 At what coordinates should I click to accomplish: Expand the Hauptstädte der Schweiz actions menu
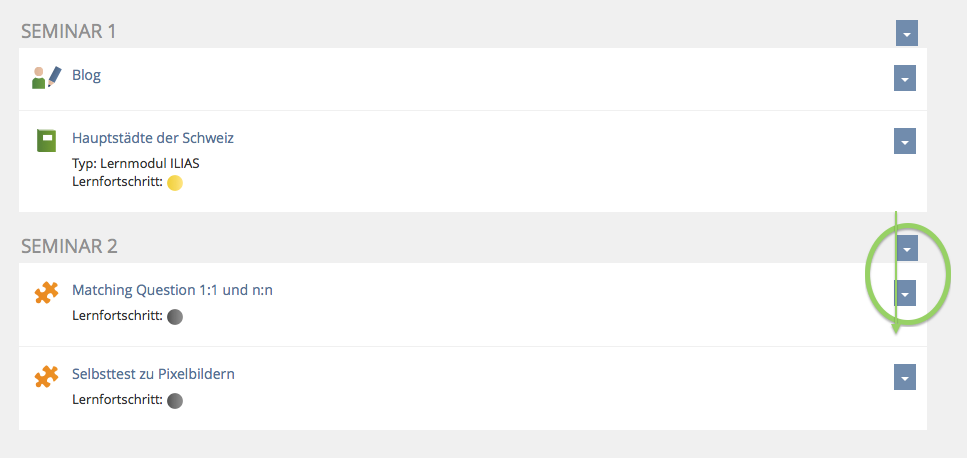904,141
